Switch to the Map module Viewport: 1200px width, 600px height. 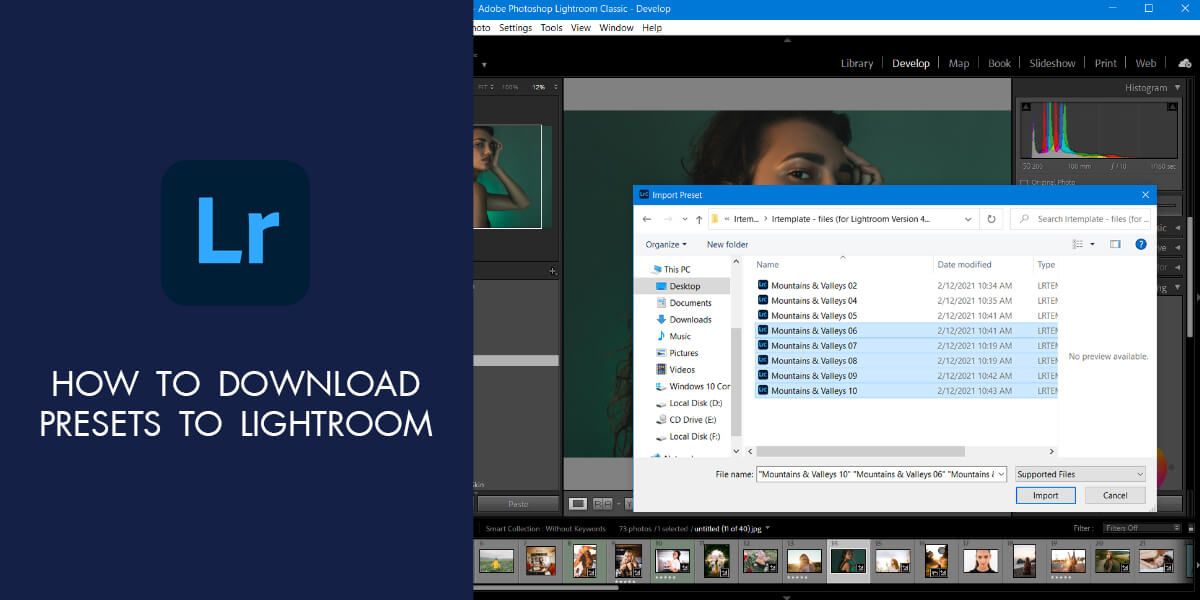(959, 63)
